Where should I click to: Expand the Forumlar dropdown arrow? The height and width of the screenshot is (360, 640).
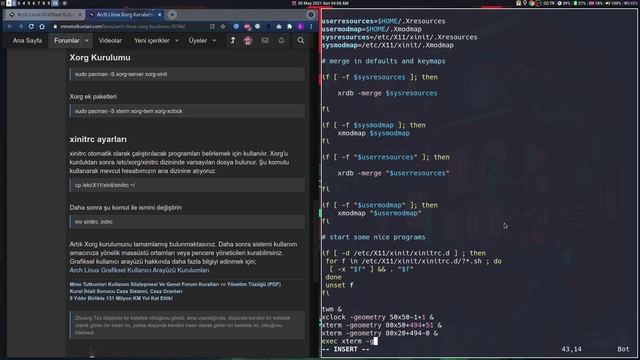pos(87,41)
